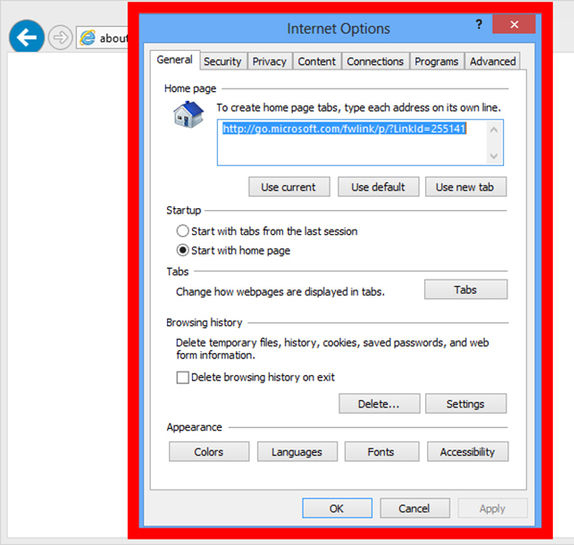Click the Use default button
574x545 pixels.
point(378,187)
